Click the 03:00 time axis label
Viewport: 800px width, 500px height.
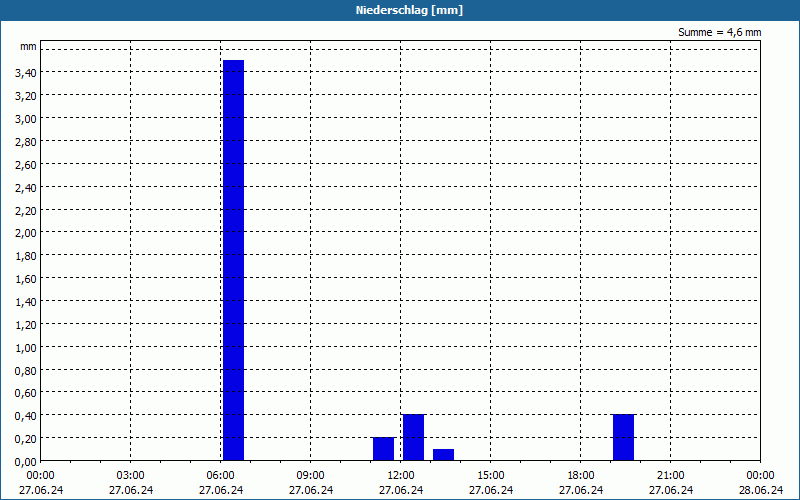[x=131, y=476]
